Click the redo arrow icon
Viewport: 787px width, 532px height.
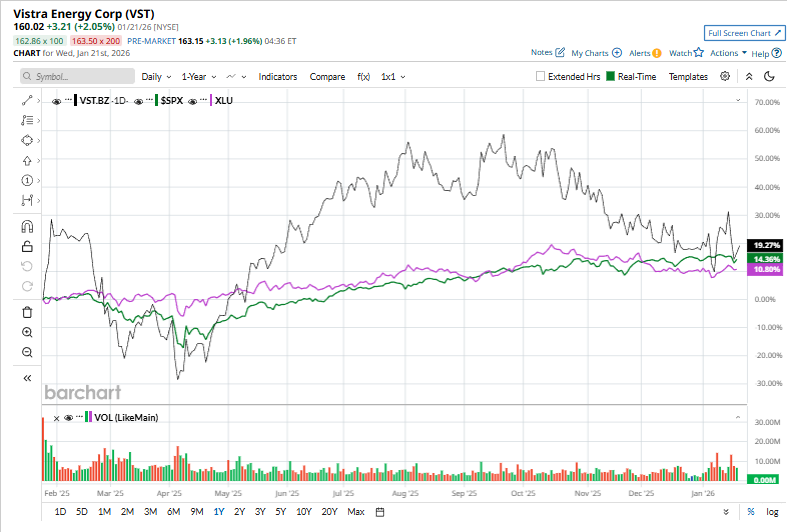(27, 286)
